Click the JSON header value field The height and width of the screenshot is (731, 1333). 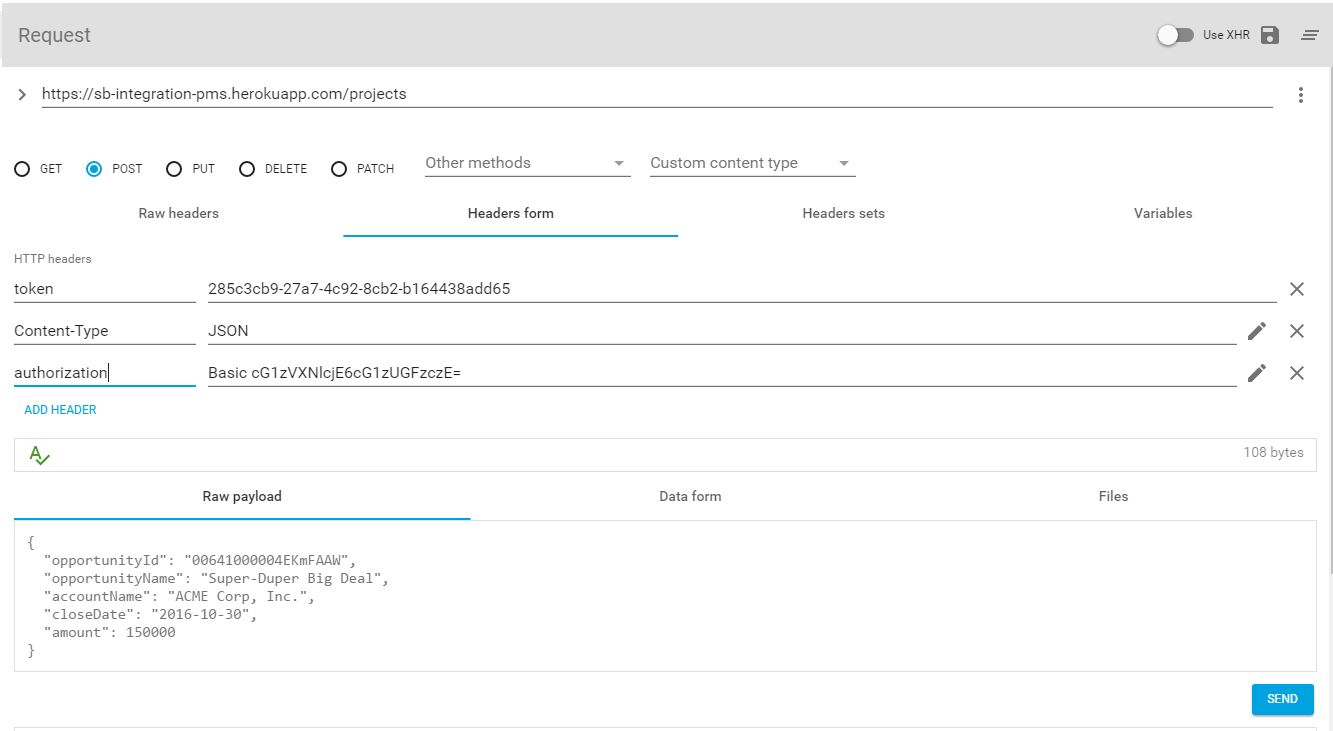[x=722, y=331]
